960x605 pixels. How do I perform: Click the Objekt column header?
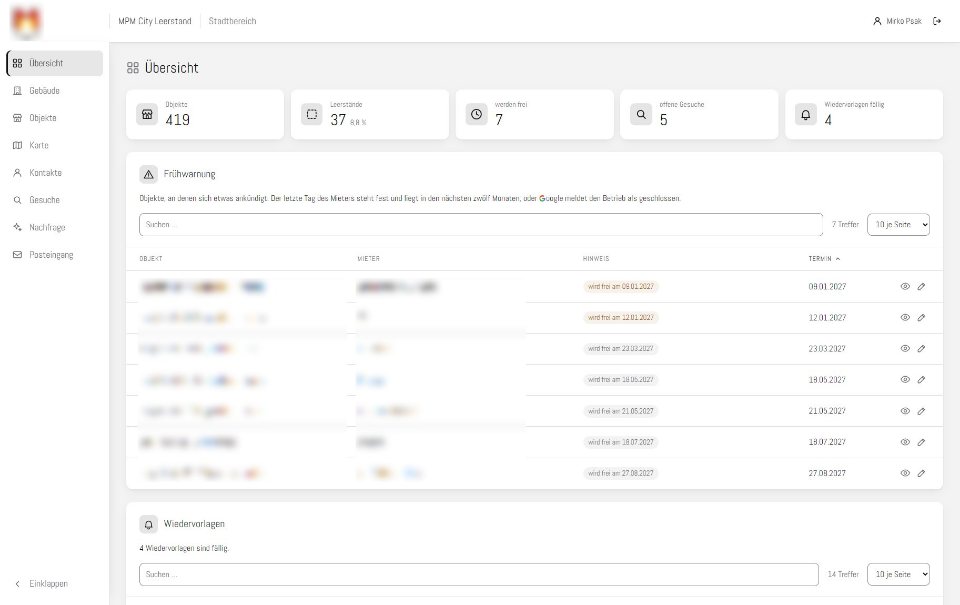point(151,259)
